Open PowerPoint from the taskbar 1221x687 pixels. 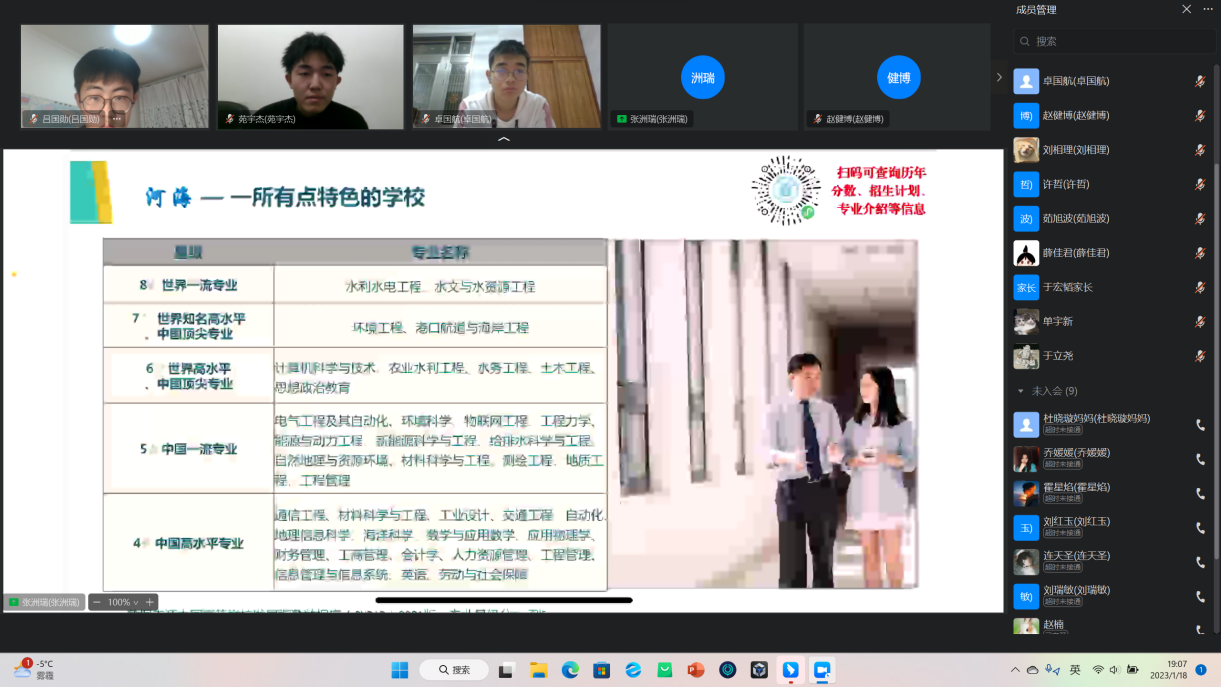pos(696,670)
